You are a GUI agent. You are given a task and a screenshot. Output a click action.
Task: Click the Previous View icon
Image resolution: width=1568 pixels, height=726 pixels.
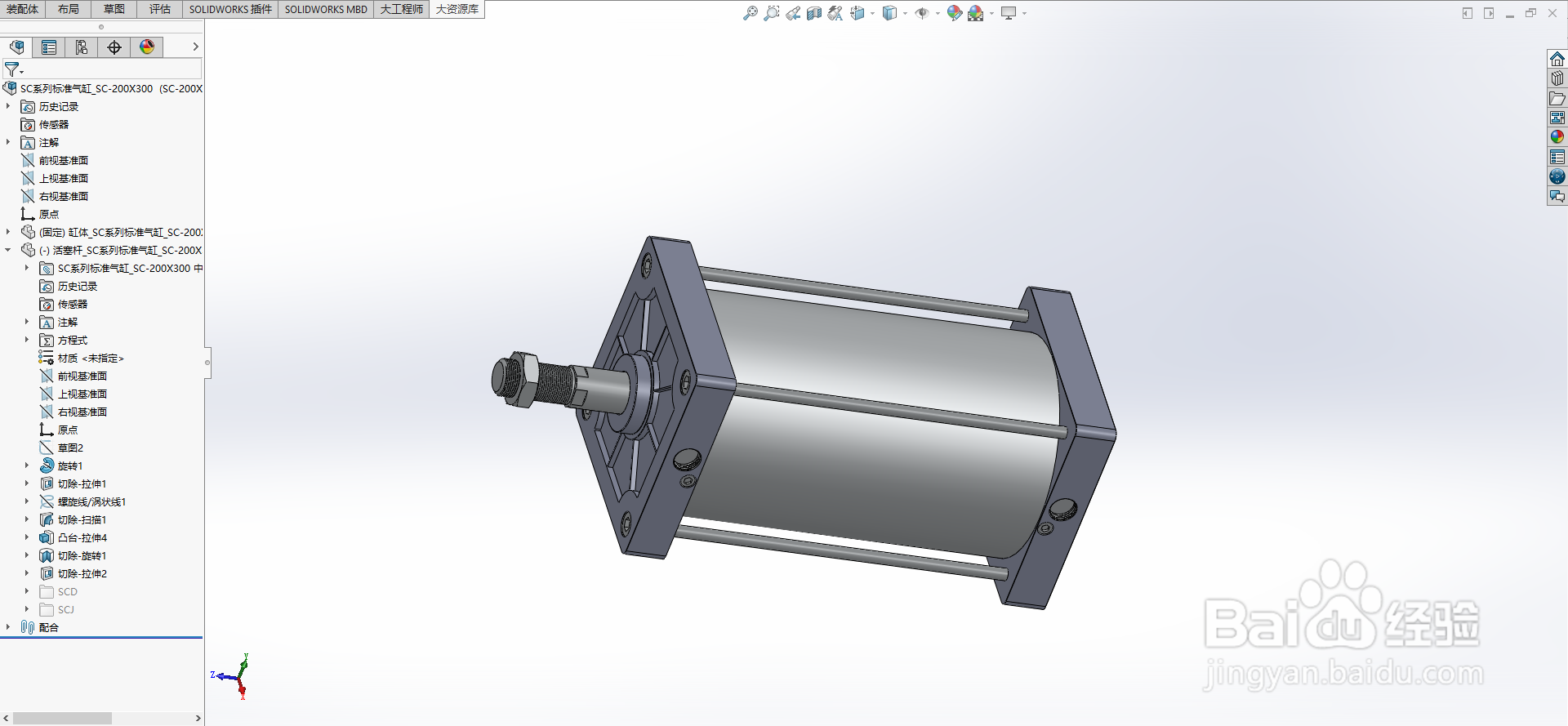coord(793,13)
